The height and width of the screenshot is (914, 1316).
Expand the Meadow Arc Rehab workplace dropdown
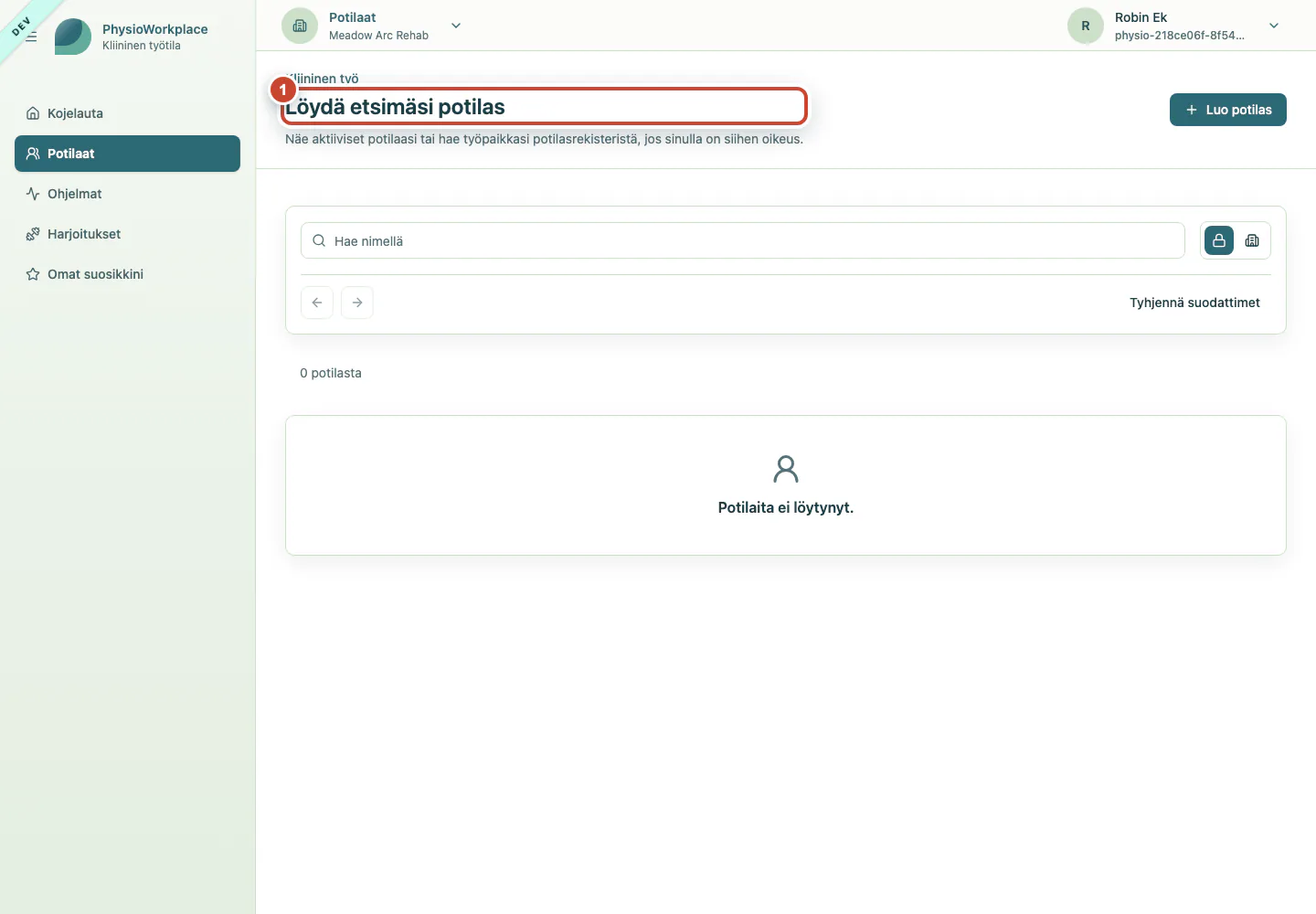456,26
